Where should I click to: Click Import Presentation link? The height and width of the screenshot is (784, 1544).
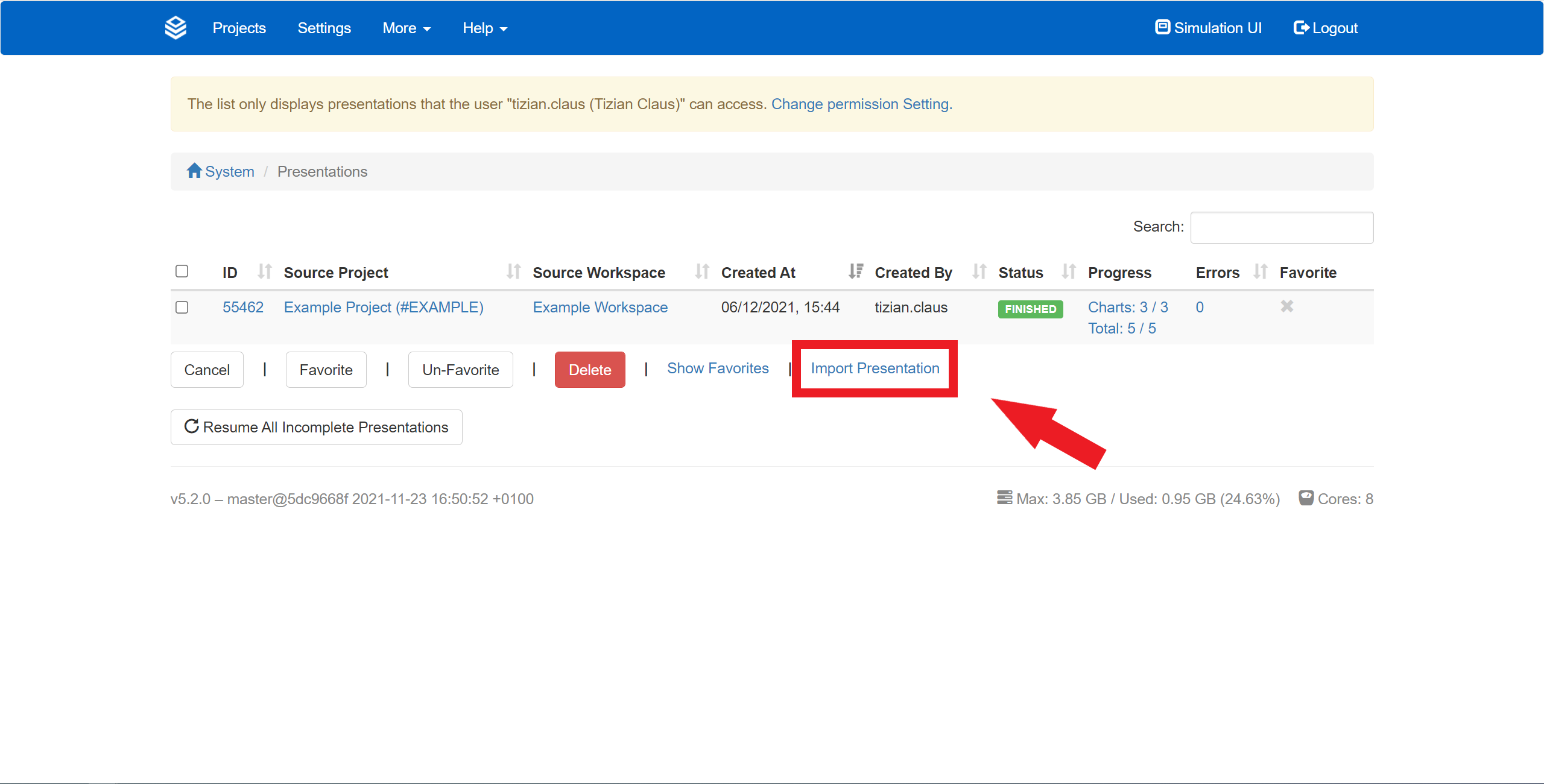coord(875,368)
